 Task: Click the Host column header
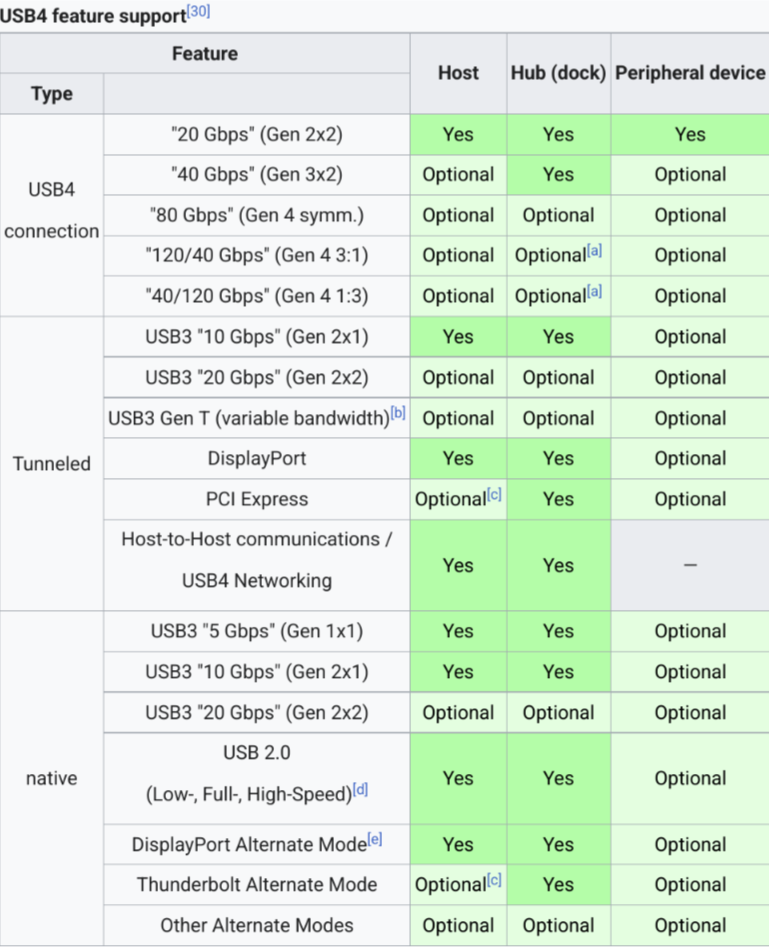(458, 73)
